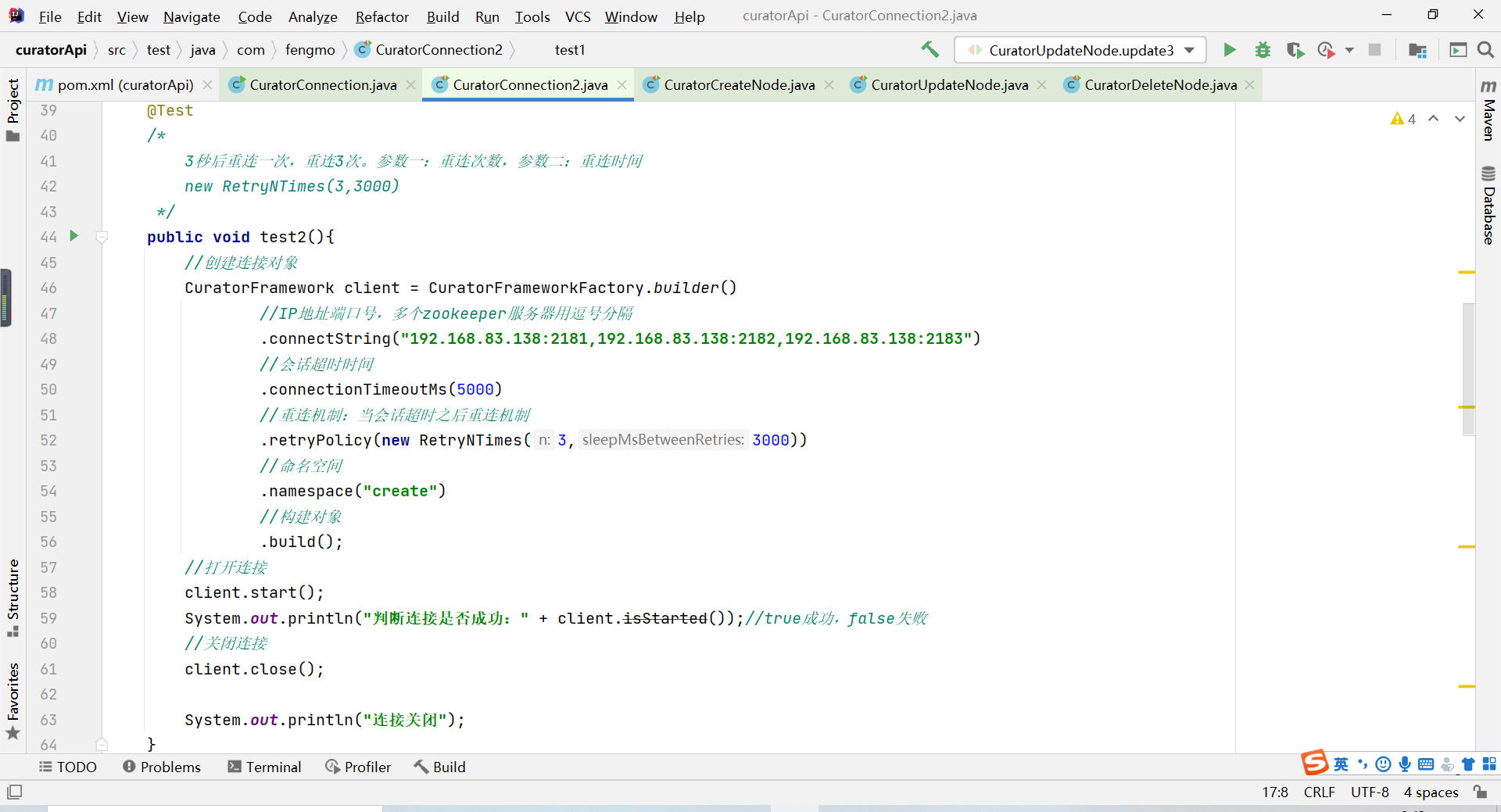Open Project Structure dialog icon
The height and width of the screenshot is (812, 1501).
(x=1417, y=50)
